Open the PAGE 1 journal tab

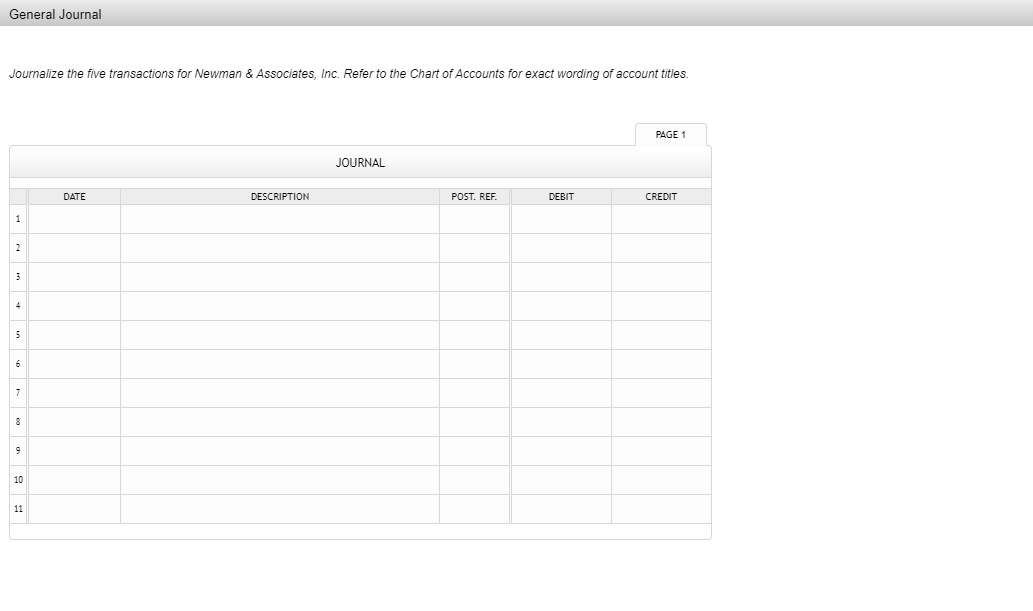[x=671, y=134]
